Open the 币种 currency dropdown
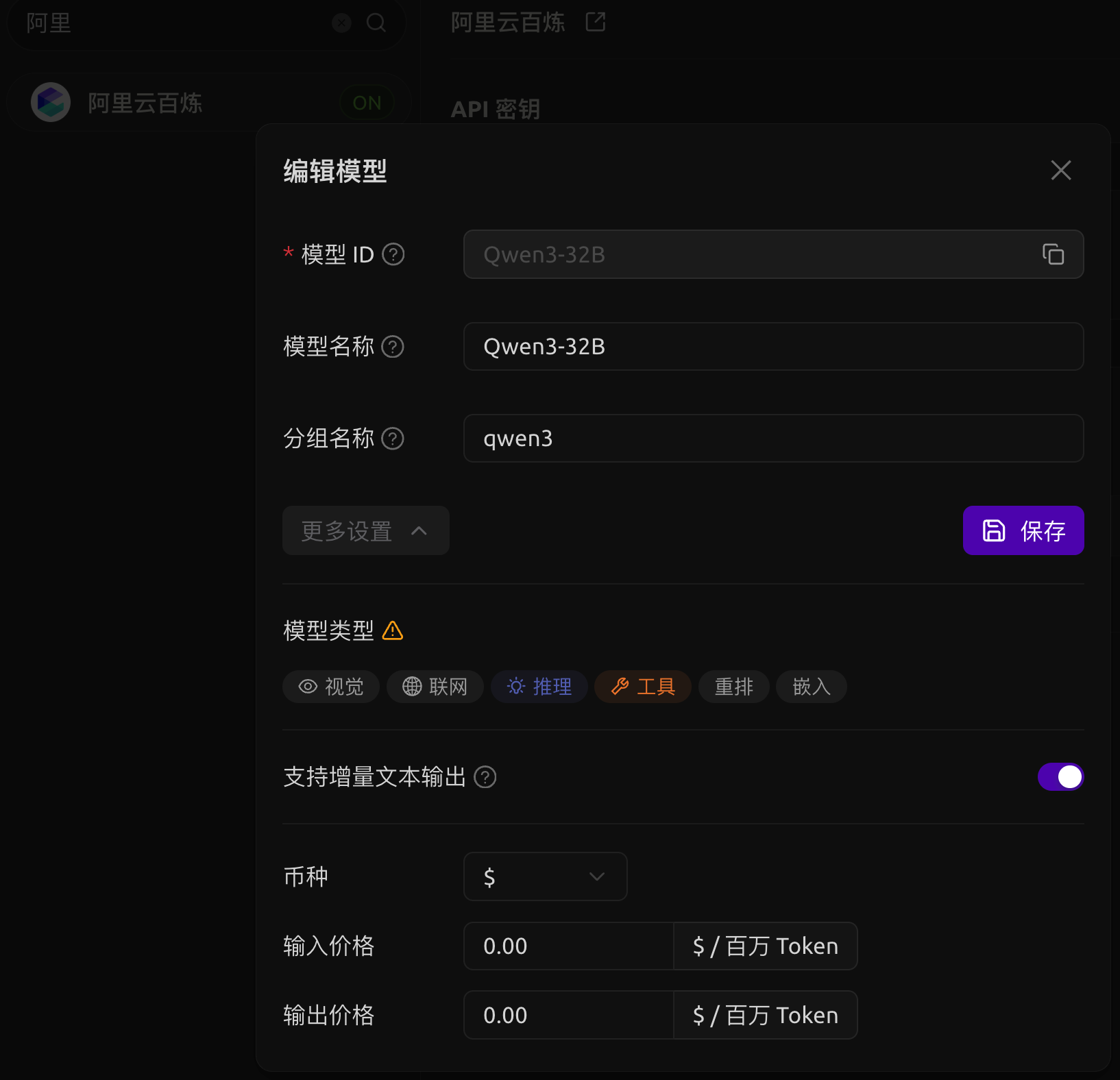The height and width of the screenshot is (1080, 1120). [x=545, y=876]
